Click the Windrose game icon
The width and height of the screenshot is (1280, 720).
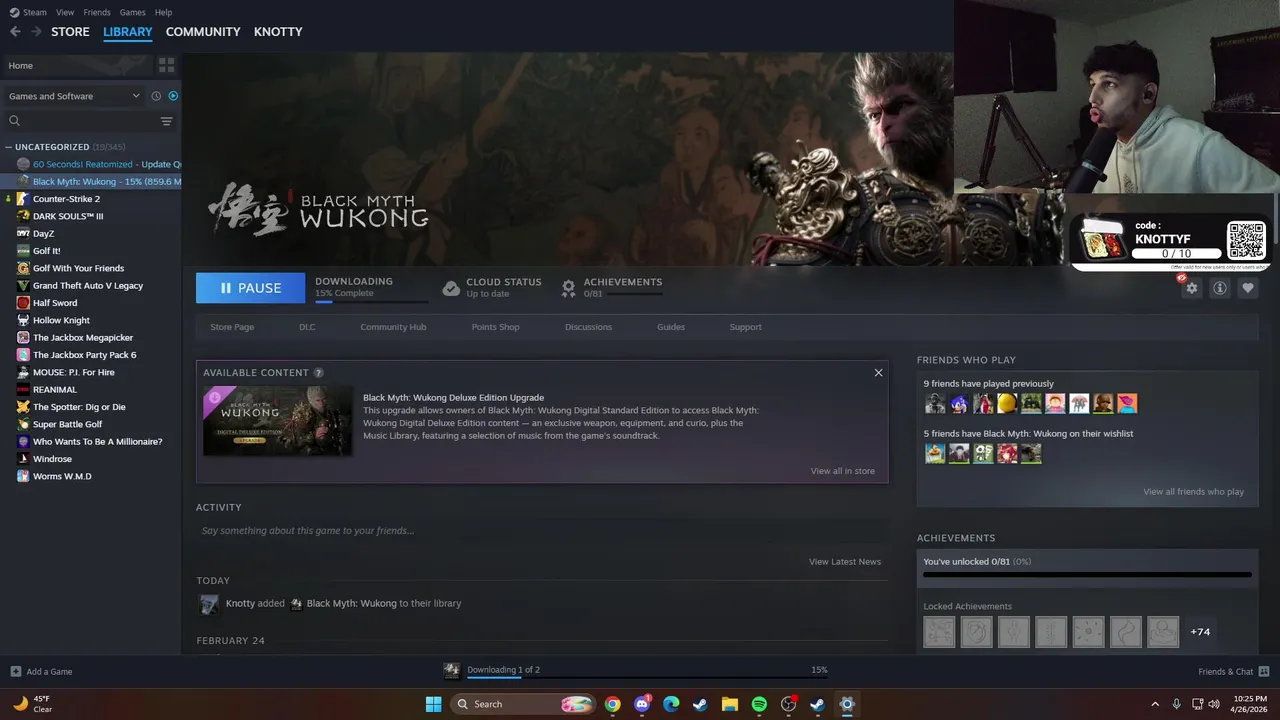click(x=23, y=459)
